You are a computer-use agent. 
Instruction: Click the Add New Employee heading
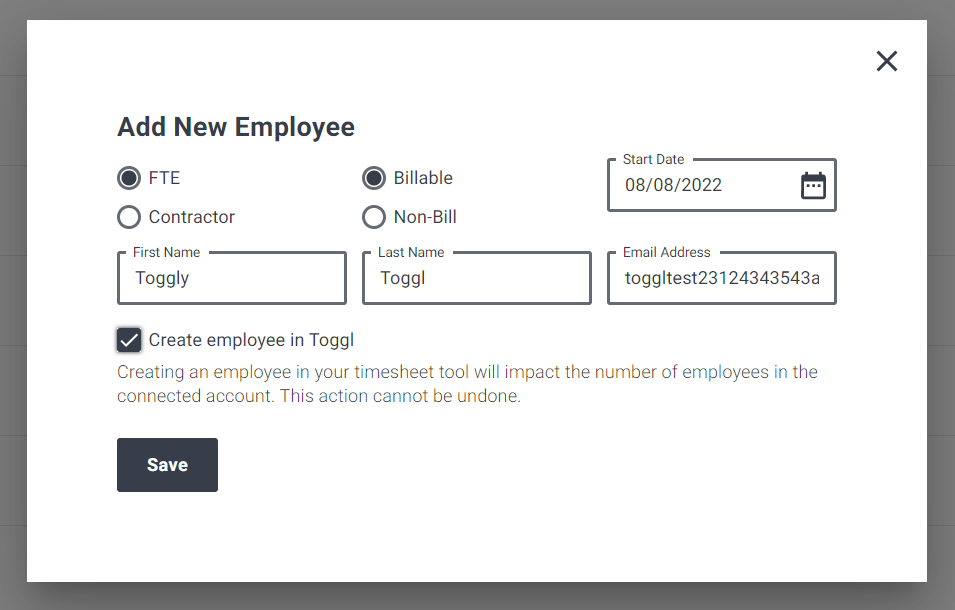(x=236, y=127)
